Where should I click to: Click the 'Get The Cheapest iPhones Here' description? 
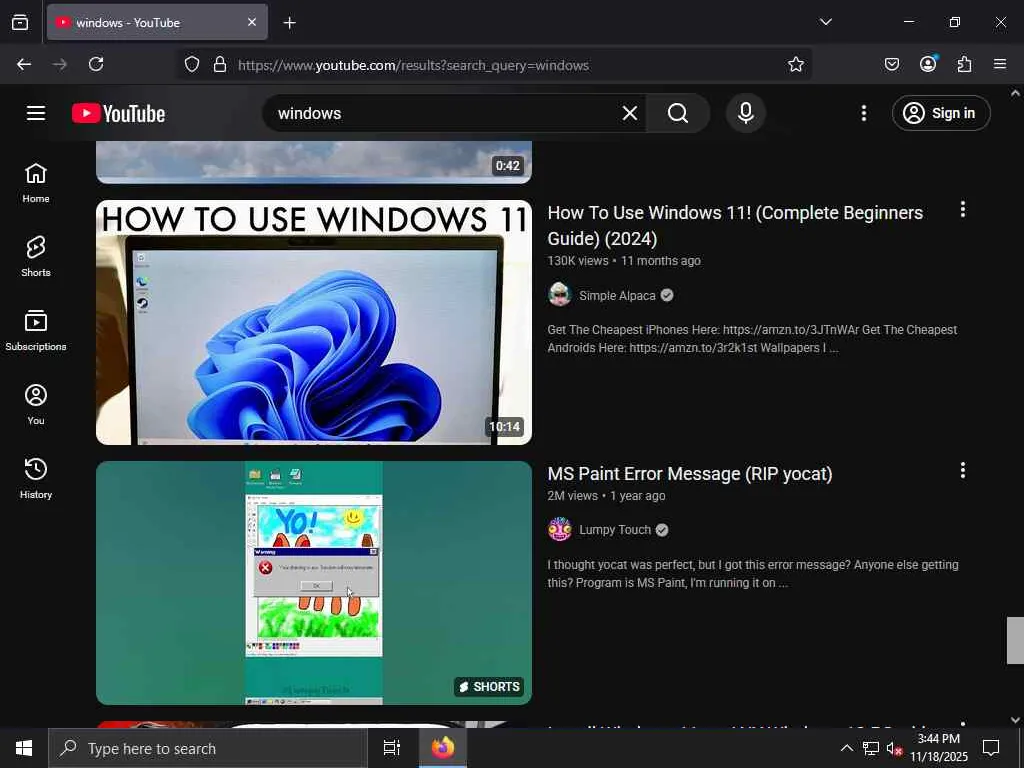[x=752, y=338]
